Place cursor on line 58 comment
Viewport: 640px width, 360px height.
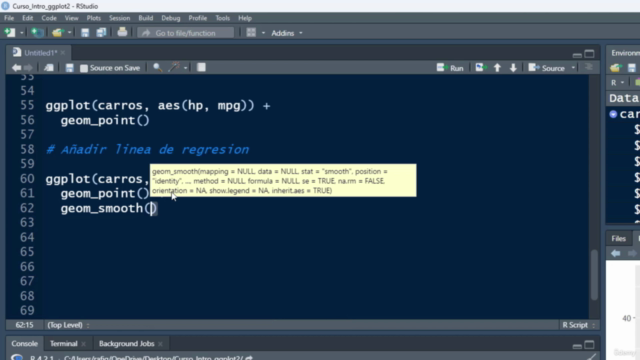[147, 149]
